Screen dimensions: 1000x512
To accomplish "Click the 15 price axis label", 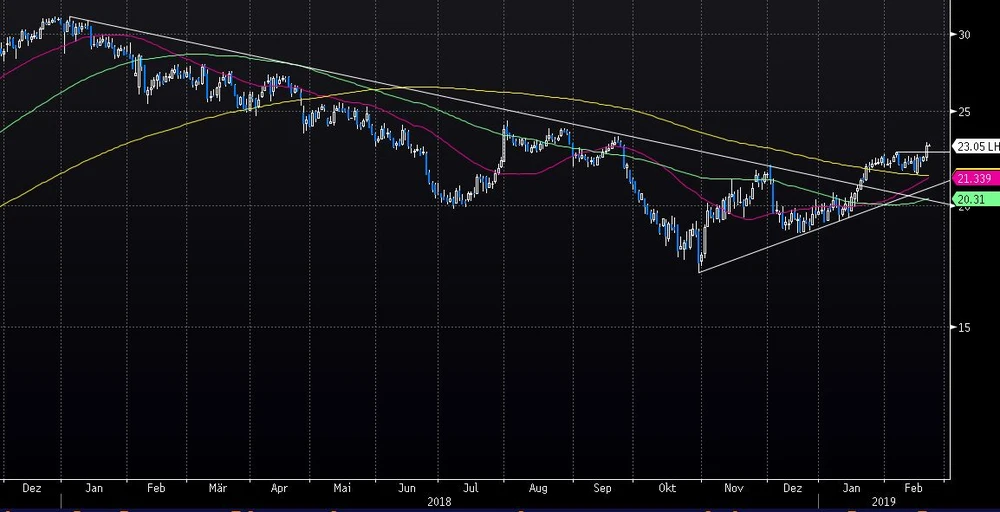I will 964,327.
